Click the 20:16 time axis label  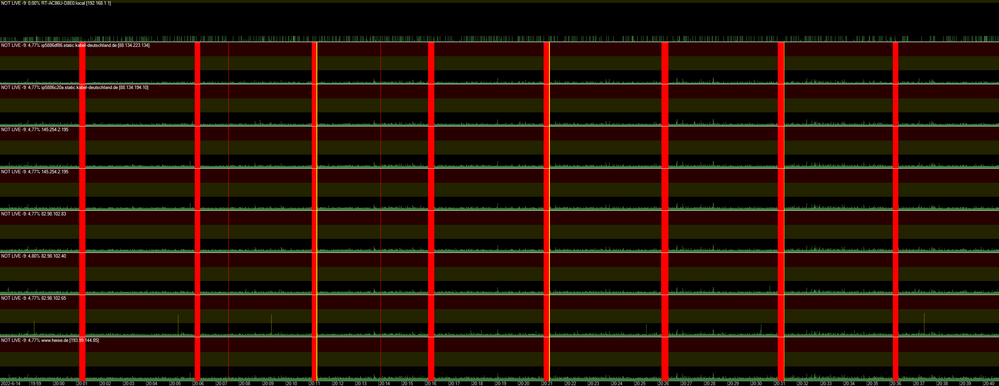point(431,383)
